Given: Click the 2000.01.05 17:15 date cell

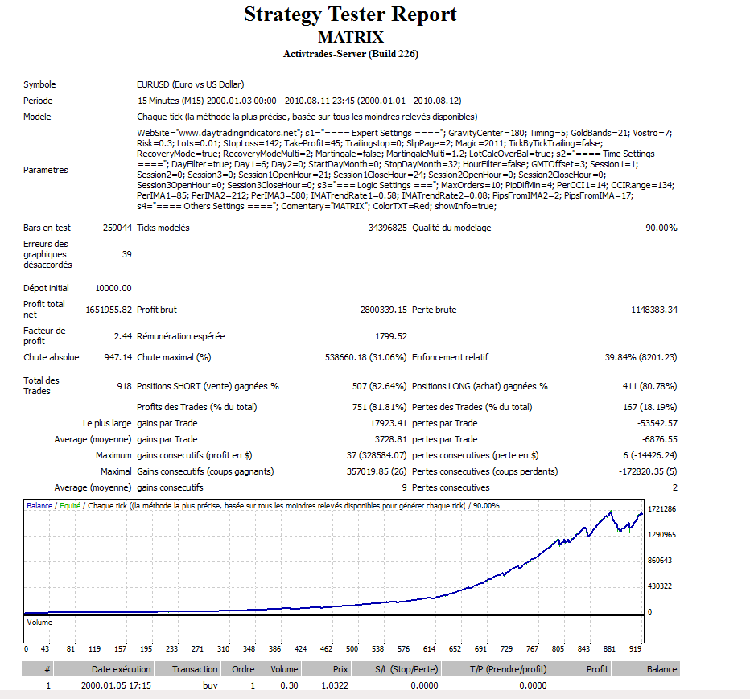Looking at the screenshot, I should point(116,686).
